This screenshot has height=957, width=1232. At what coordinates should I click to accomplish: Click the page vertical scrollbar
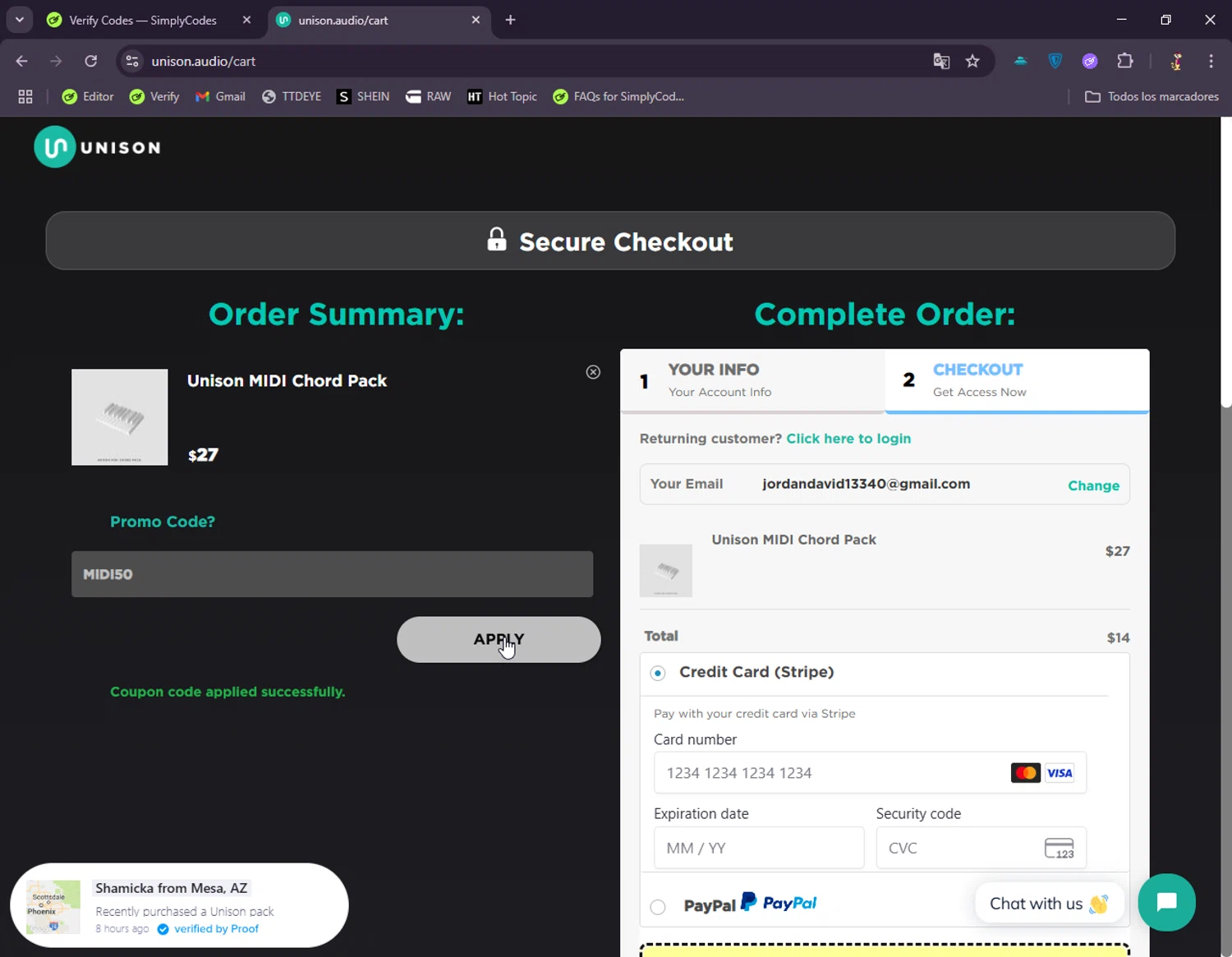coord(1226,261)
